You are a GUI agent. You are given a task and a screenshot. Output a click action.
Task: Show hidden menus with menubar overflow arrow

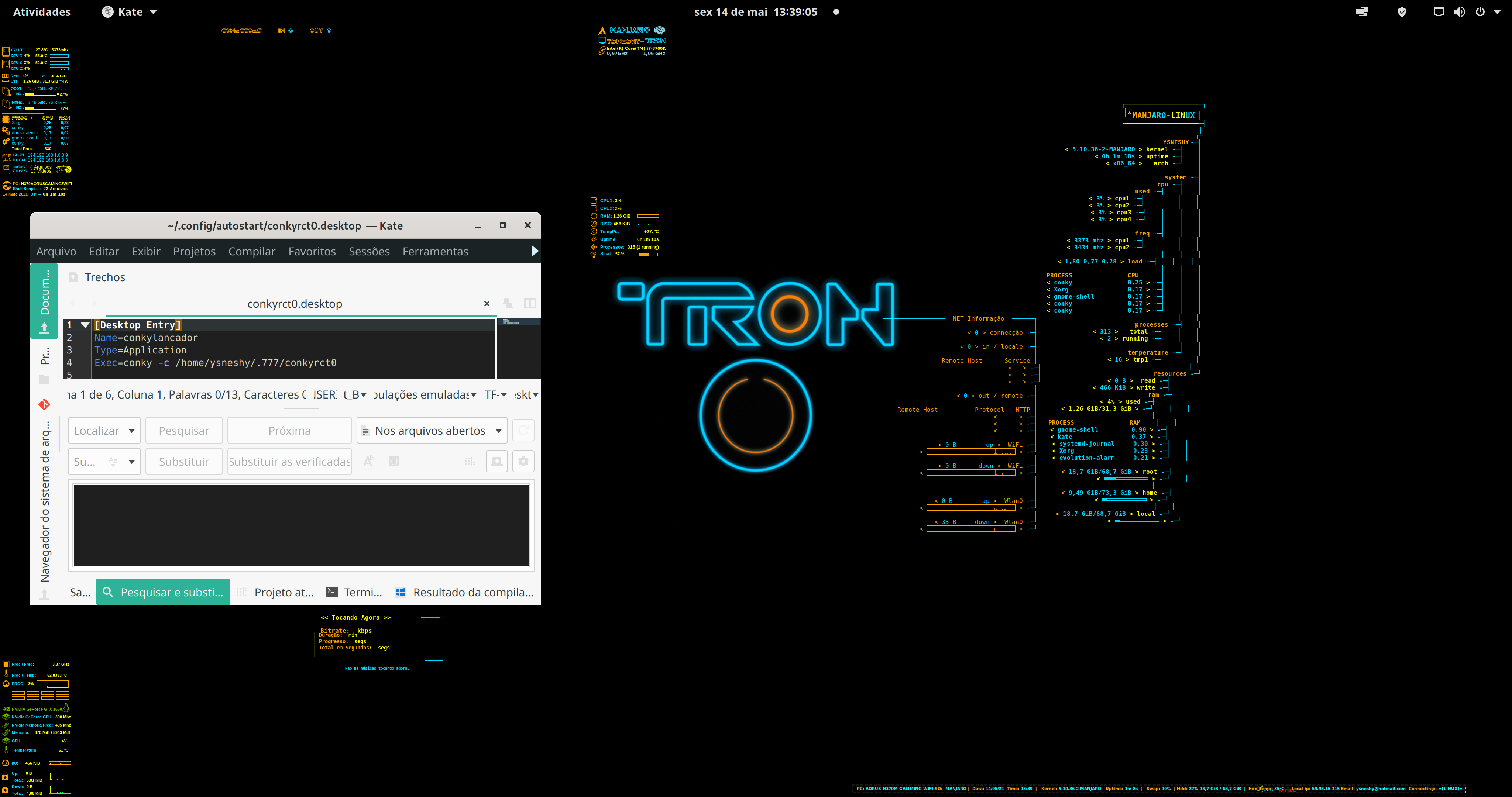click(534, 251)
